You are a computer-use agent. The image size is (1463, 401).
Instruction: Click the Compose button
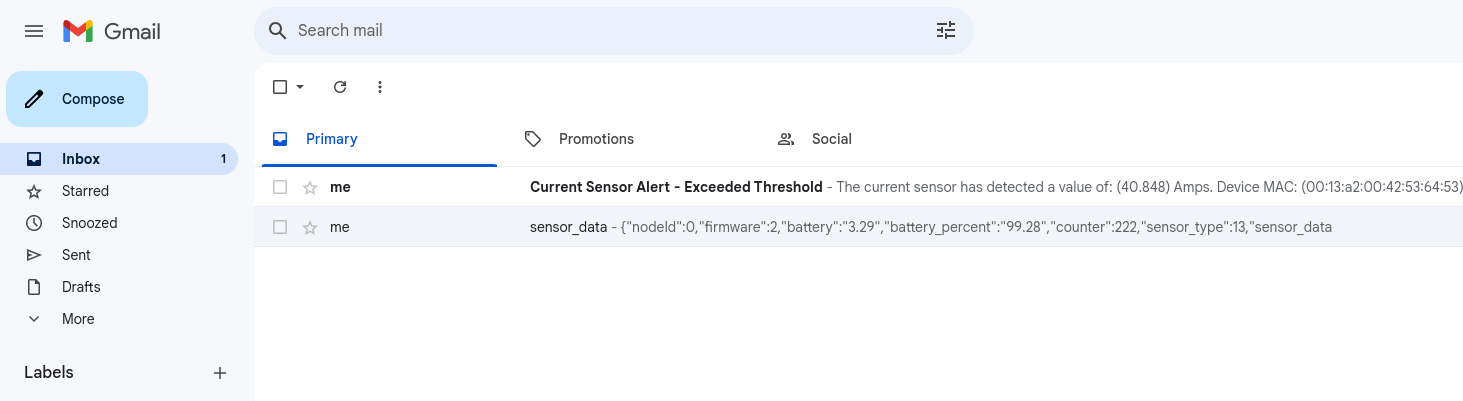point(77,99)
